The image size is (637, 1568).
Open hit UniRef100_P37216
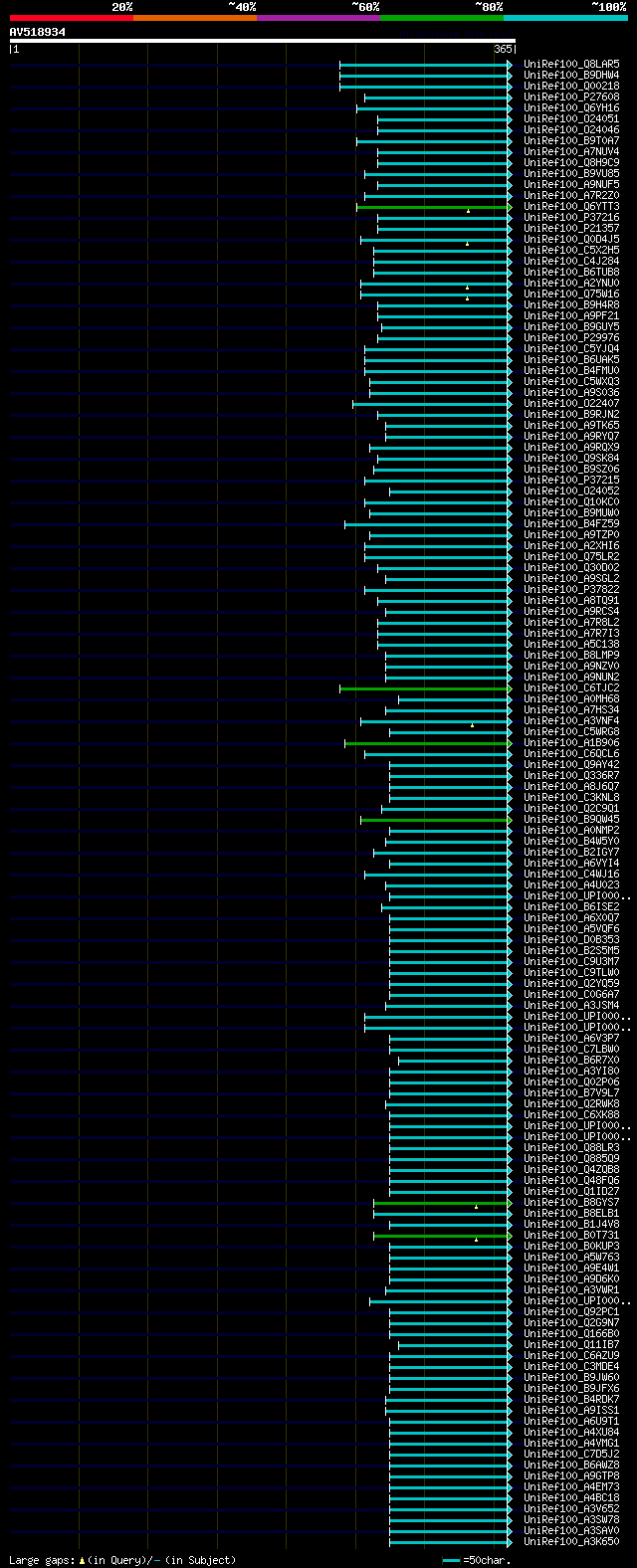pos(571,217)
